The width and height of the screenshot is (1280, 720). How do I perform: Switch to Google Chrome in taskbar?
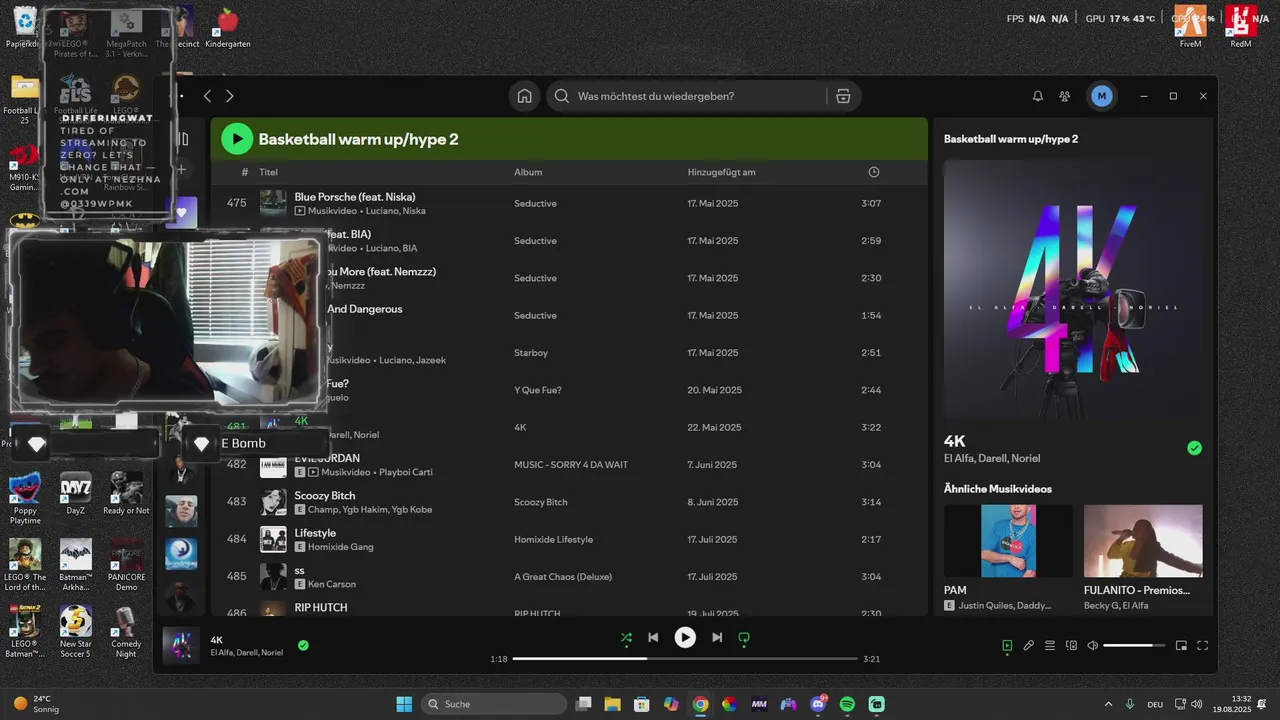click(x=700, y=704)
